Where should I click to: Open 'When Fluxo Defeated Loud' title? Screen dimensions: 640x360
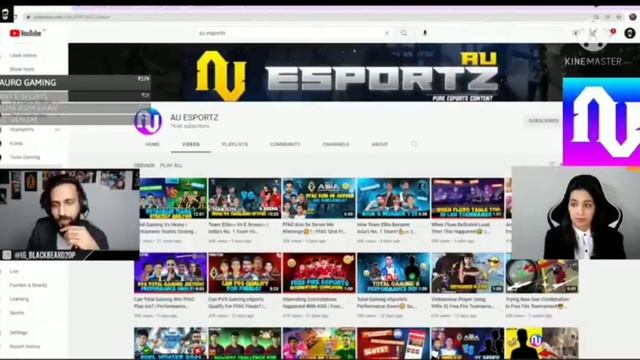(461, 228)
